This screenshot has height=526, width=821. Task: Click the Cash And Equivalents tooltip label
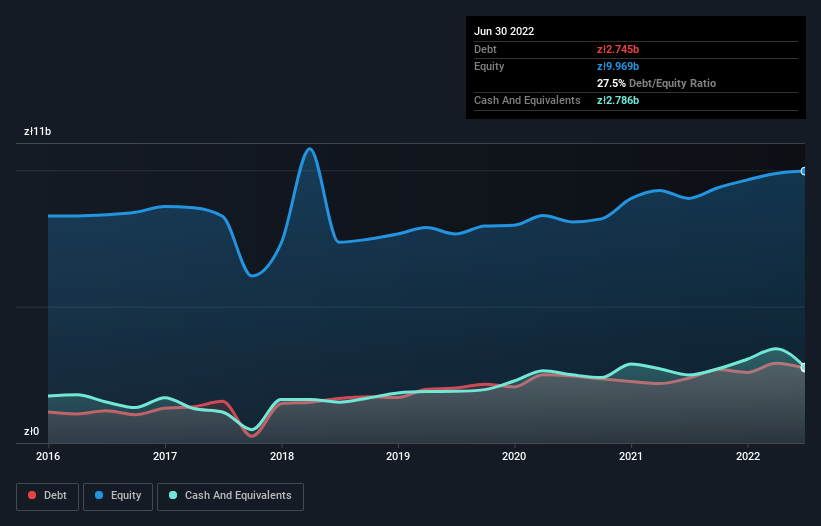pos(527,100)
